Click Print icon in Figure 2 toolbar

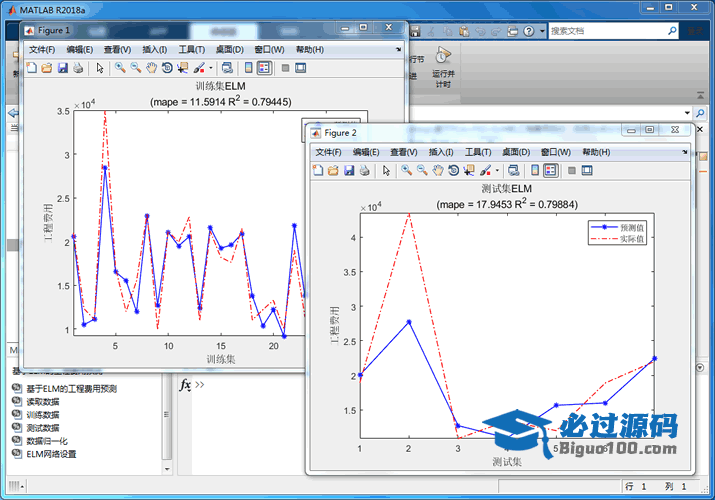pos(366,170)
